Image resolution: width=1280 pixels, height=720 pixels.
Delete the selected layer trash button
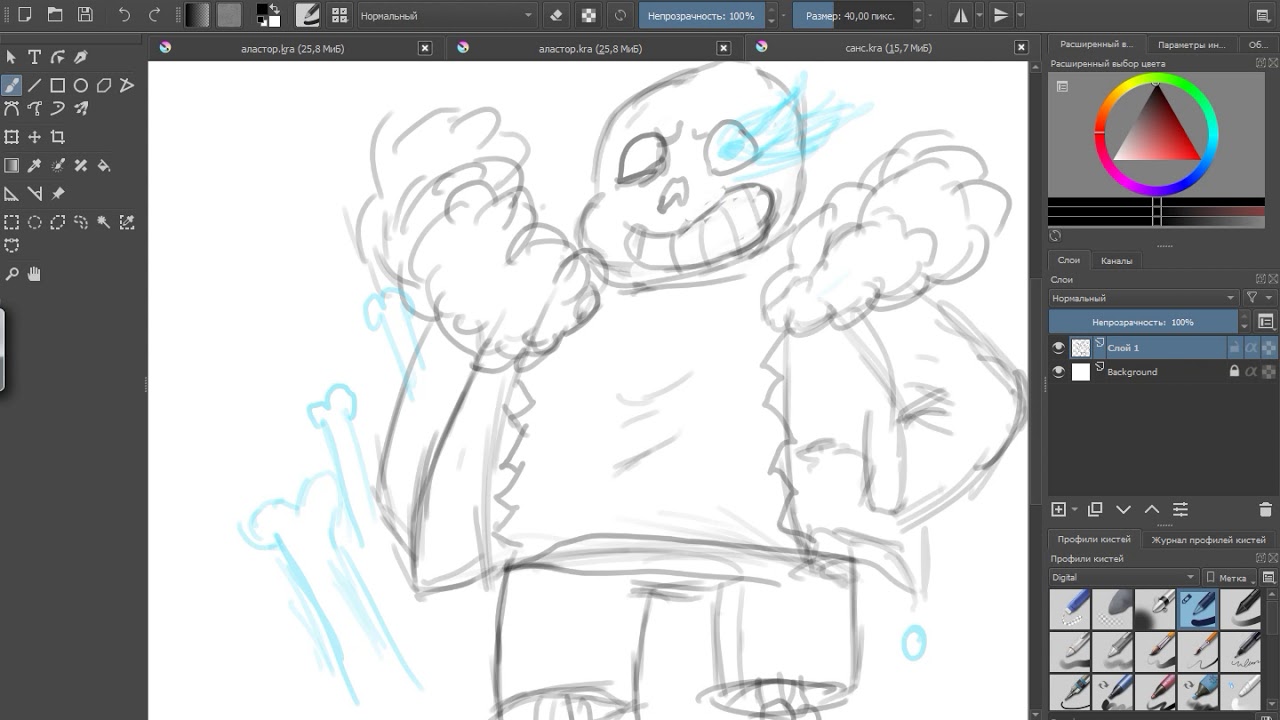tap(1265, 510)
